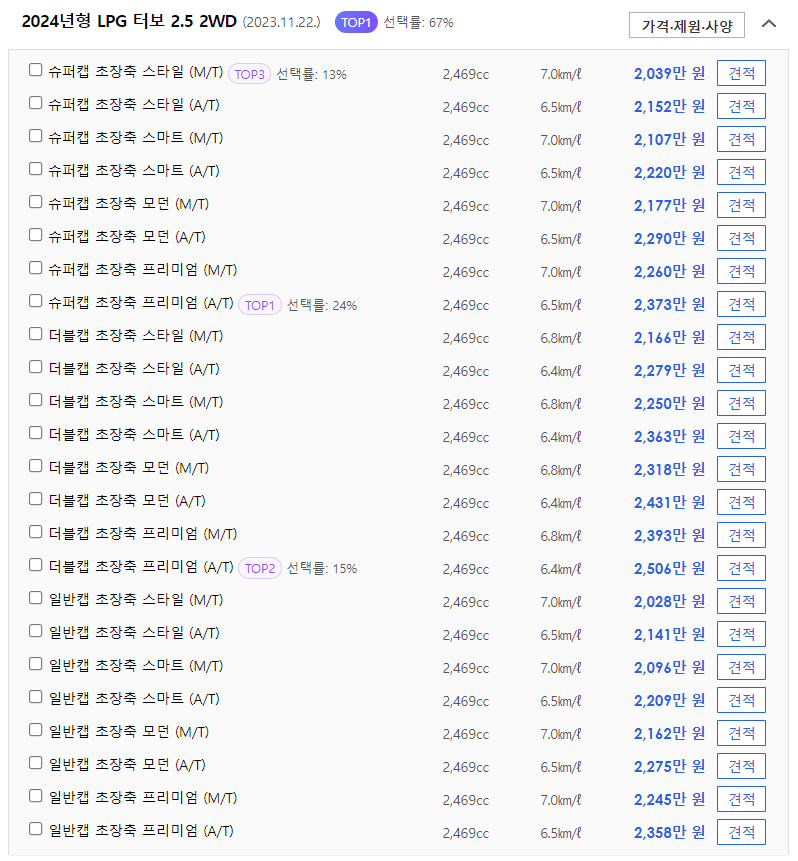The height and width of the screenshot is (861, 798).
Task: Click 견적 for 일반캡 초장축 모던 (M/T)
Action: 741,733
